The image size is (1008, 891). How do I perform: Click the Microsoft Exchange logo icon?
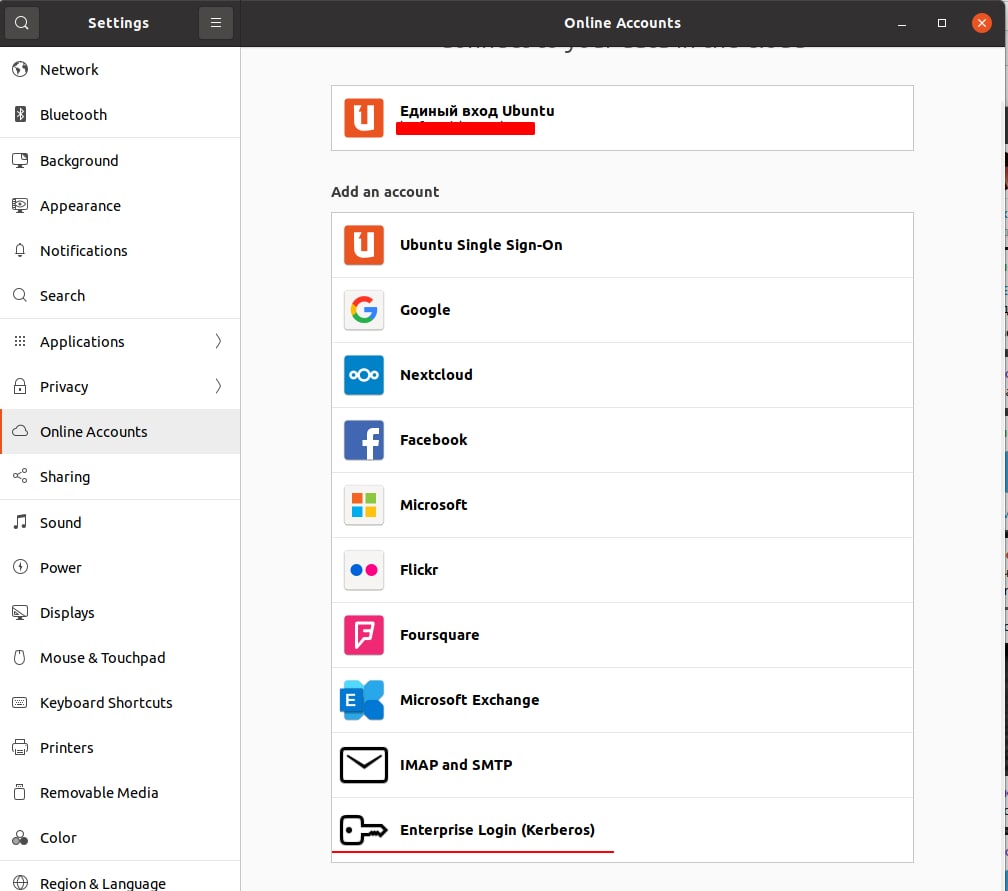click(362, 700)
